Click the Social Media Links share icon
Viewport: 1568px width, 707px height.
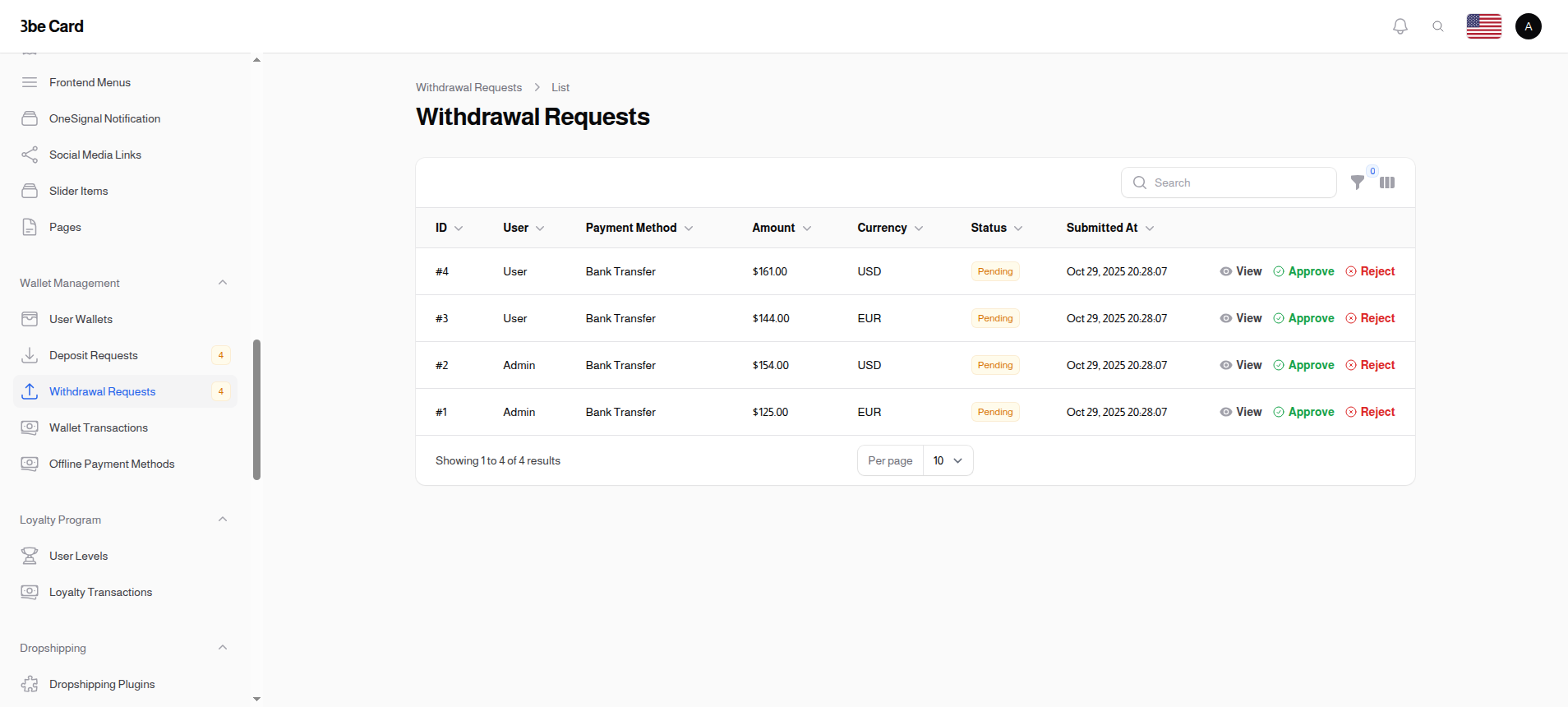pos(30,155)
